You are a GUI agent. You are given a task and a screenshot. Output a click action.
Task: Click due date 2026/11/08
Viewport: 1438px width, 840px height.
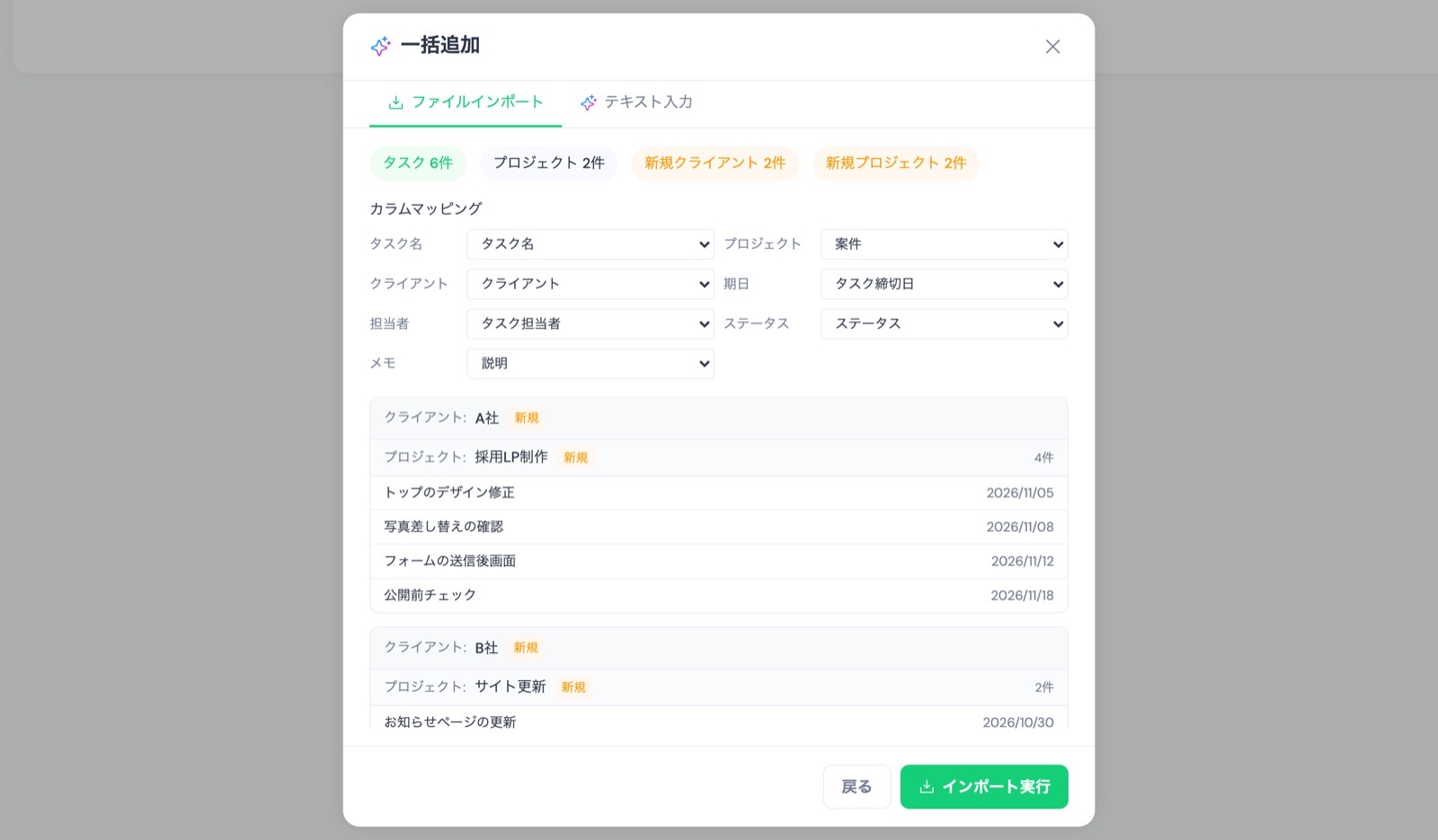[x=1020, y=526]
